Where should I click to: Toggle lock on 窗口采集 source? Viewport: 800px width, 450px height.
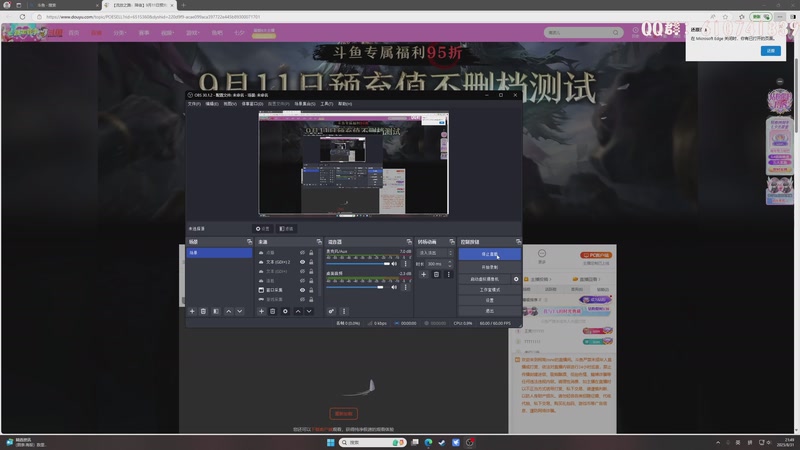311,290
